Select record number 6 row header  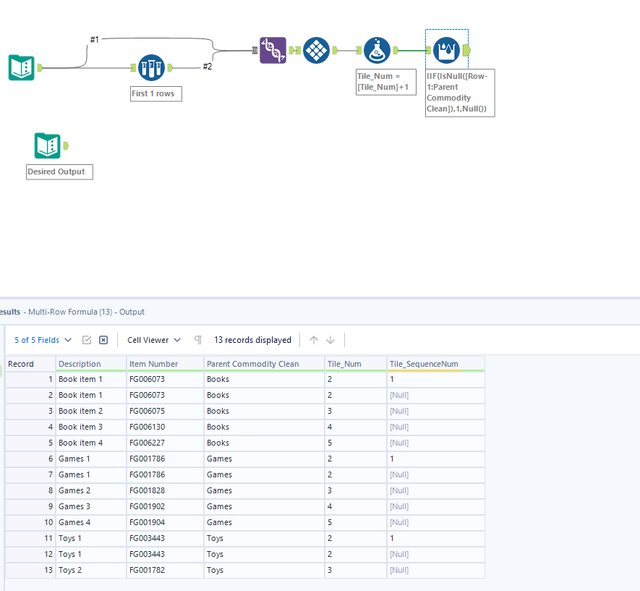(30, 459)
